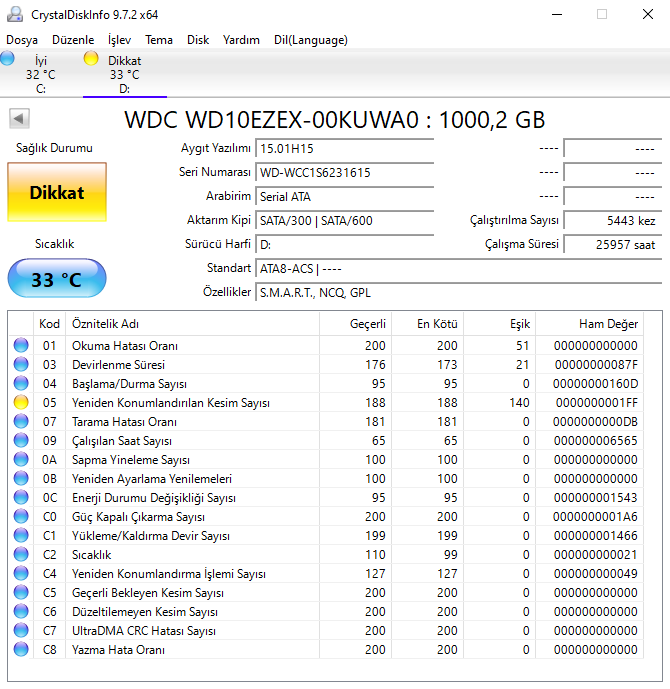670x689 pixels.
Task: Open the Yardım menu
Action: coord(241,40)
